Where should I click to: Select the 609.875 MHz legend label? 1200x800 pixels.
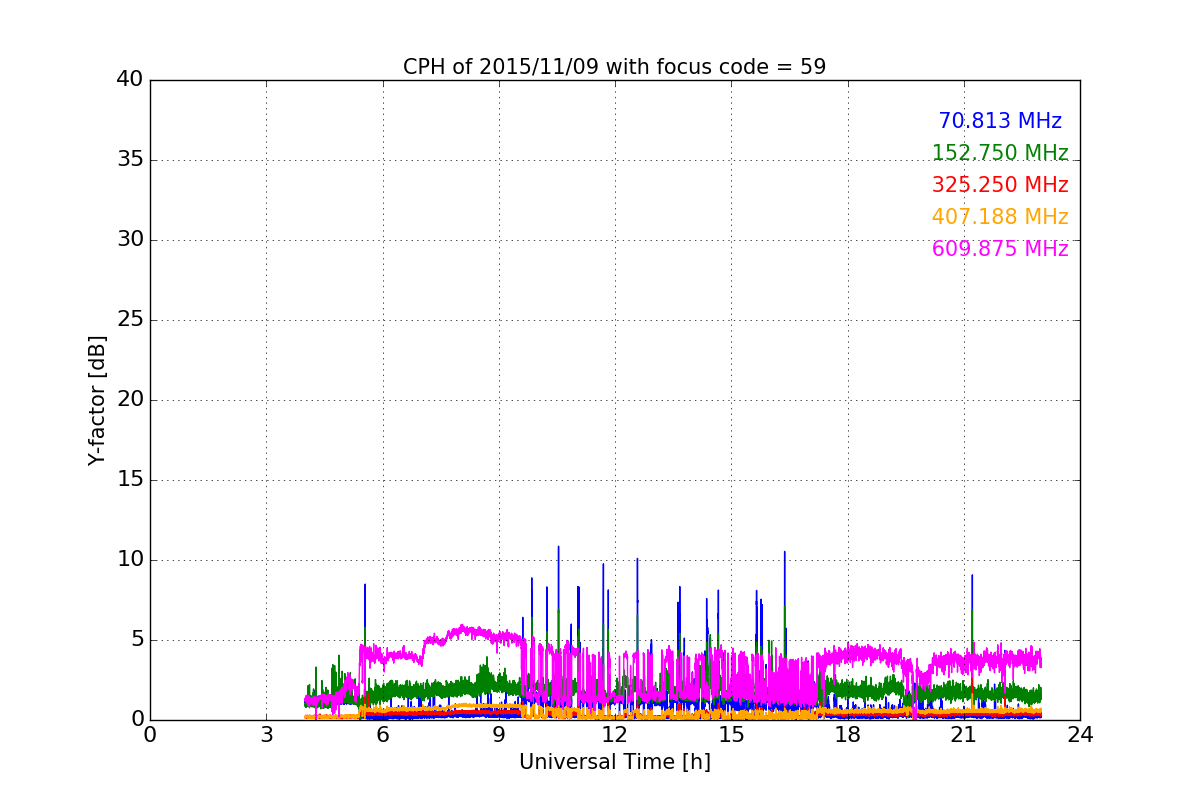click(1000, 249)
